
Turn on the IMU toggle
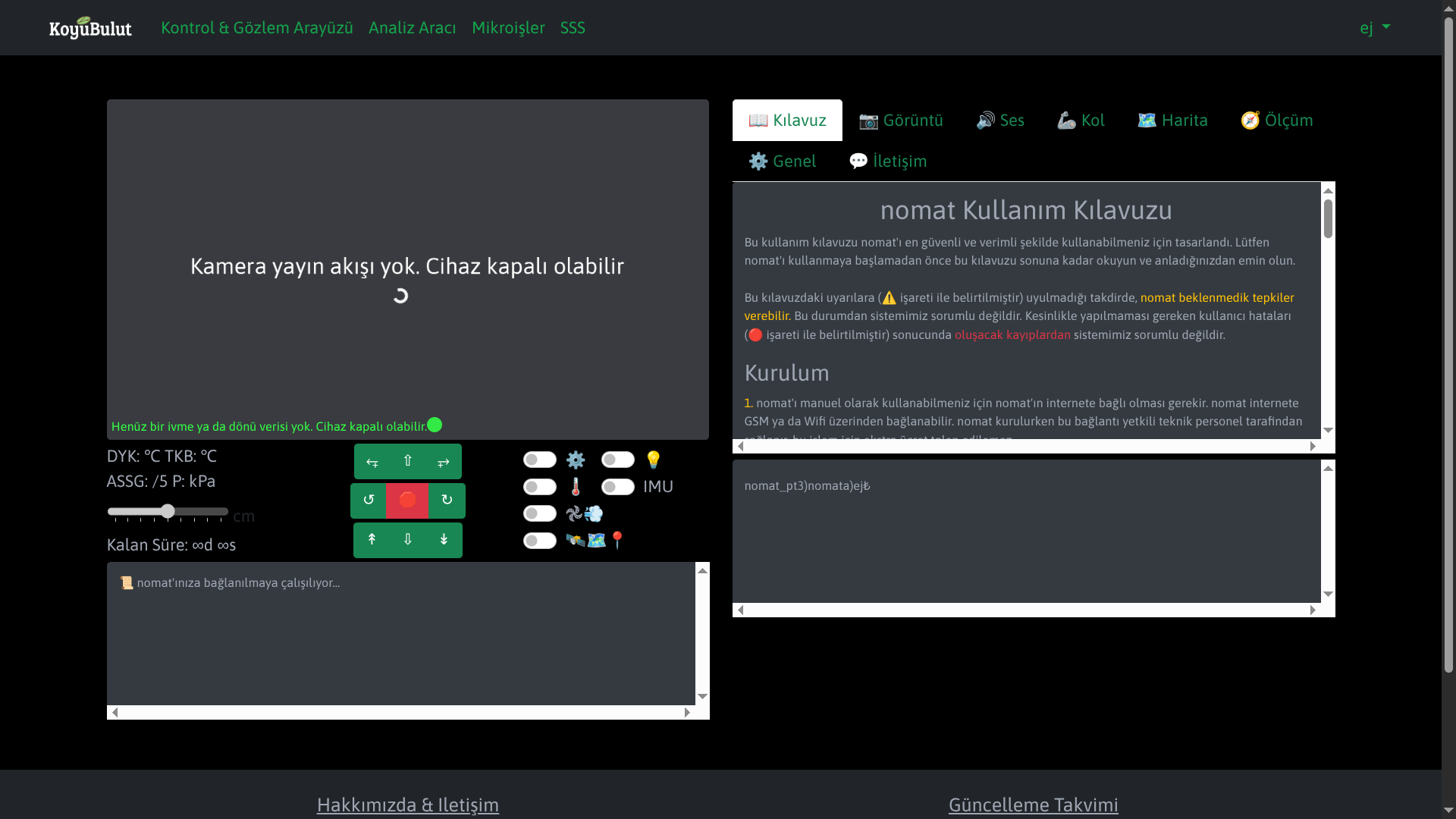(x=617, y=487)
